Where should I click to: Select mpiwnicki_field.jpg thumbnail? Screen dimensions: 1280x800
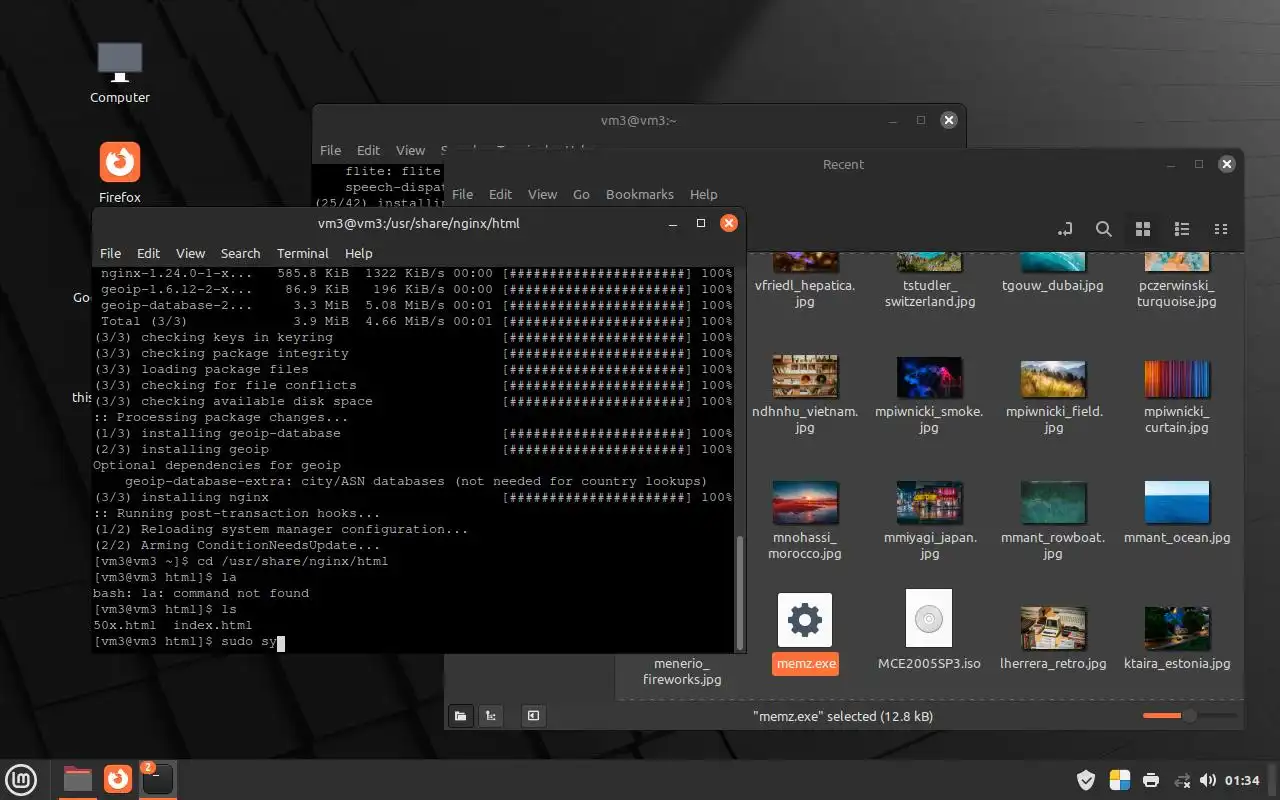tap(1053, 378)
